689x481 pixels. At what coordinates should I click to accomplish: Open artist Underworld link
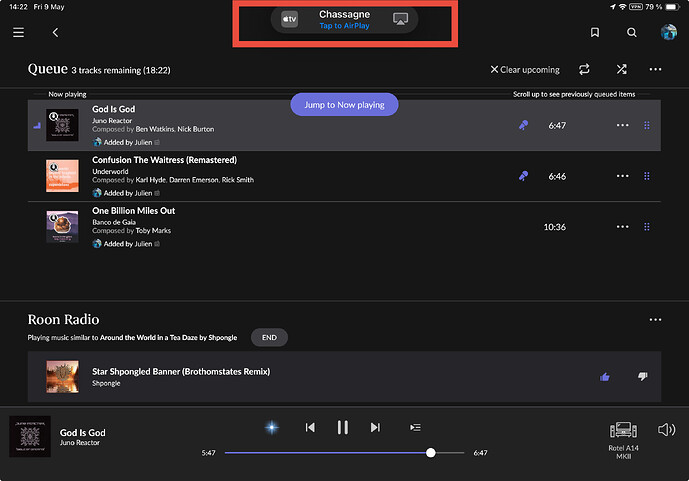tap(110, 171)
